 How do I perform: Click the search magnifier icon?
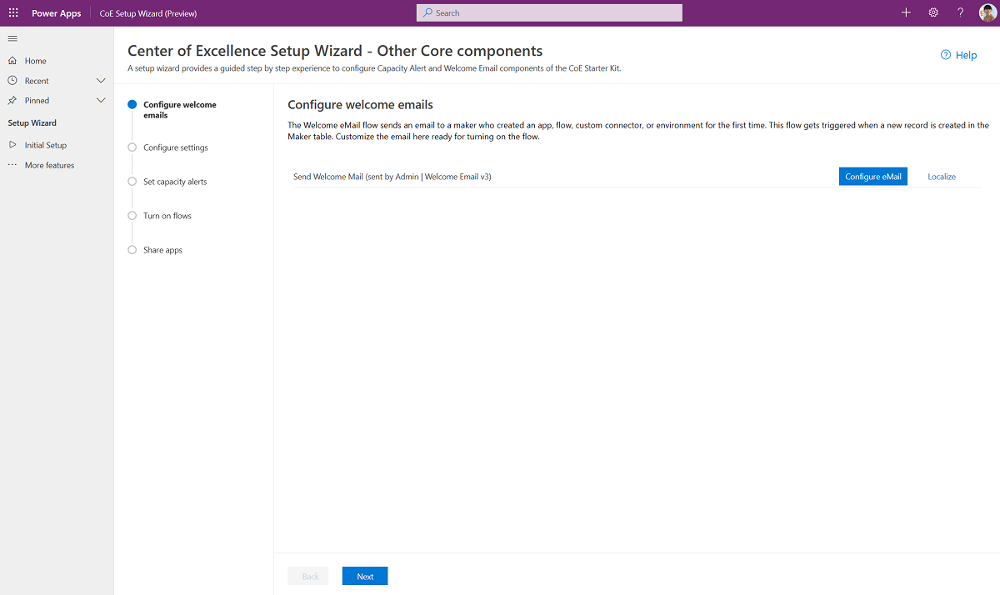coord(427,13)
